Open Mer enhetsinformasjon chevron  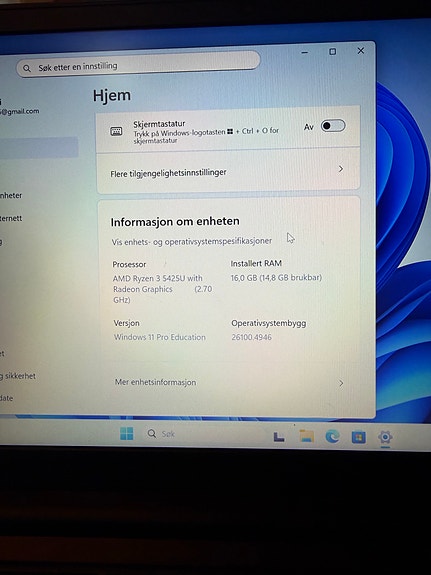point(341,383)
